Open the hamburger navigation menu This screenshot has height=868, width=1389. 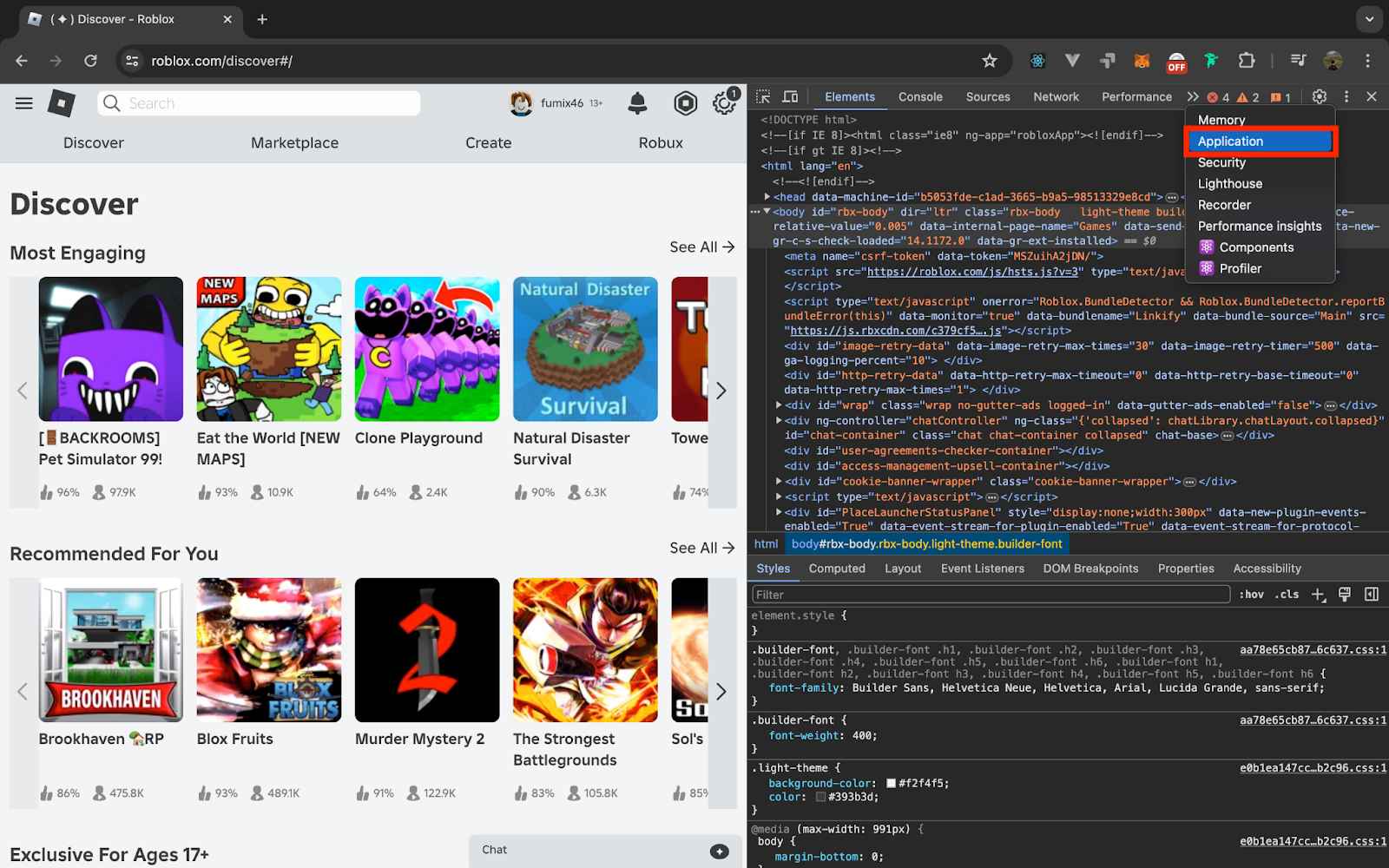24,103
